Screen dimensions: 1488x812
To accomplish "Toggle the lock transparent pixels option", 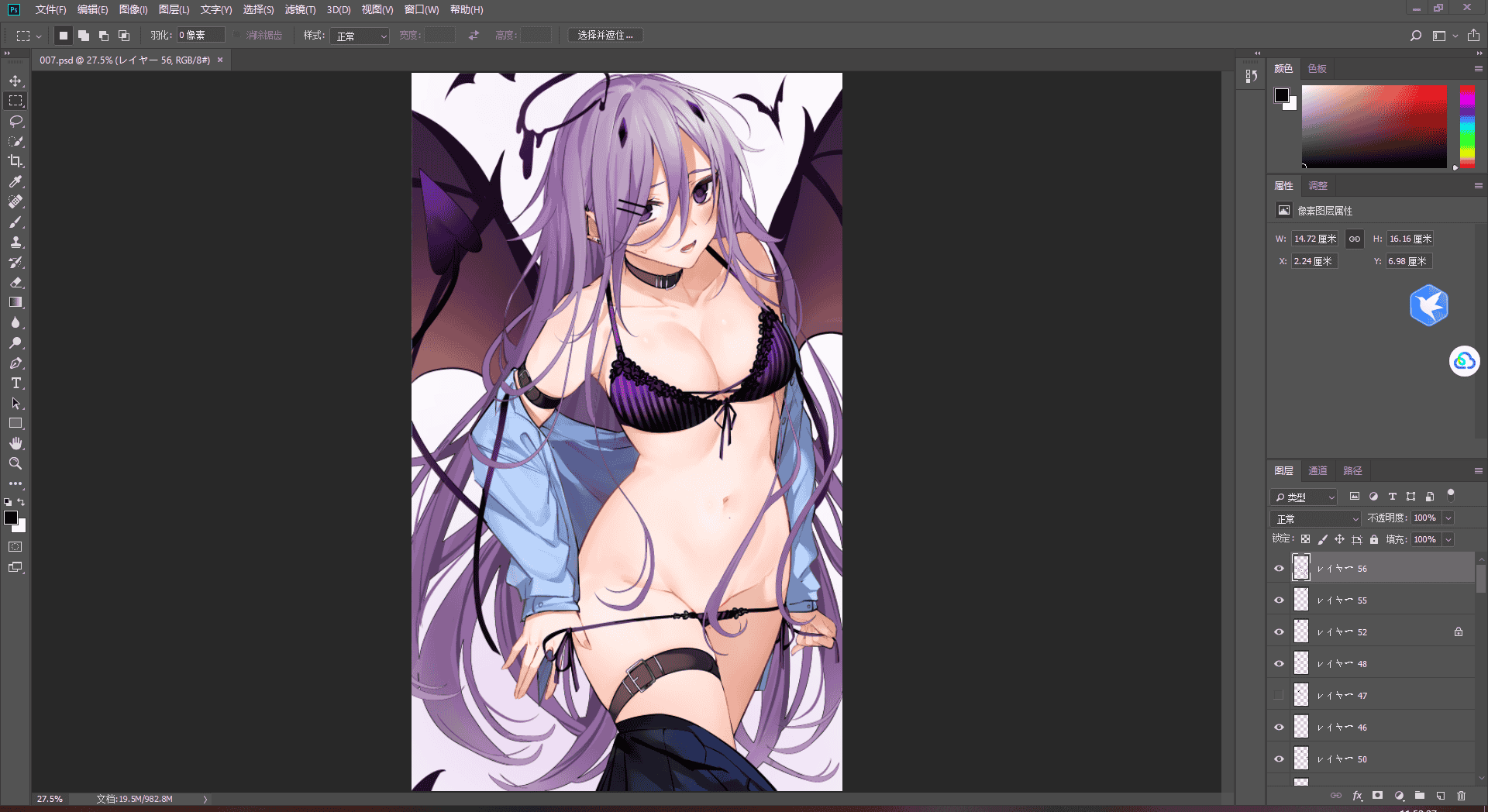I will tap(1305, 539).
